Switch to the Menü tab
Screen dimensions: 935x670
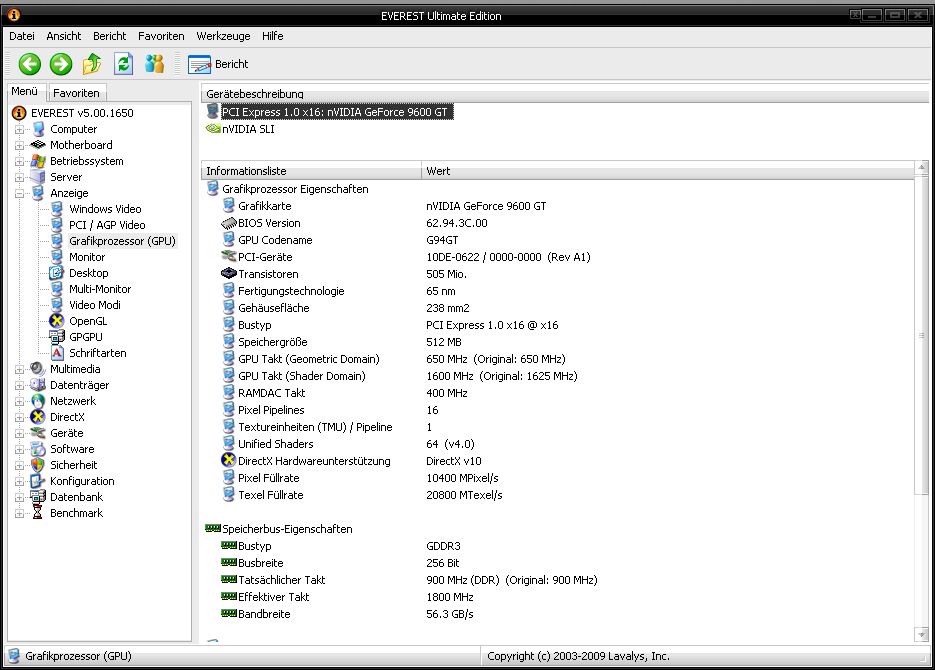pos(24,91)
